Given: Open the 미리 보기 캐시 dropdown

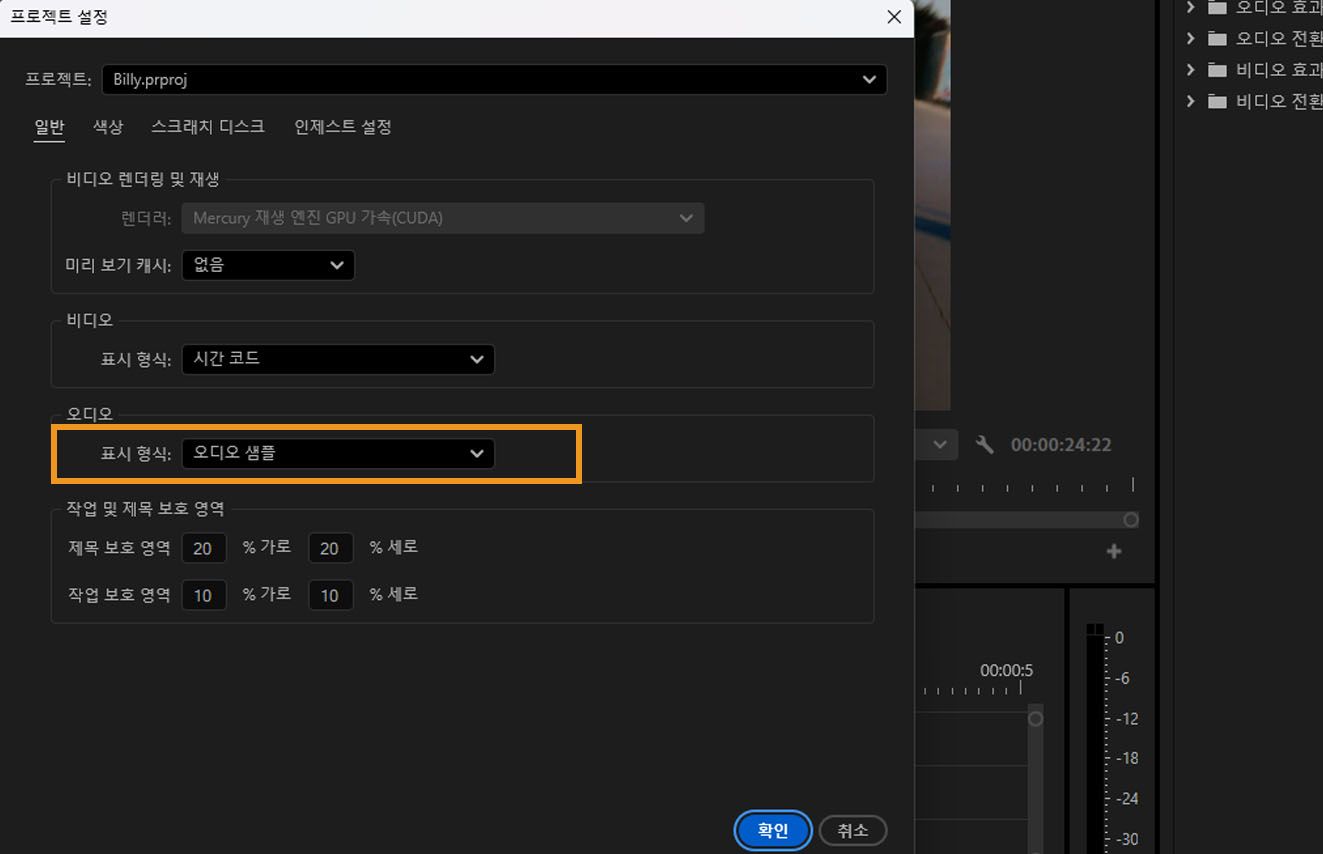Looking at the screenshot, I should pos(268,265).
